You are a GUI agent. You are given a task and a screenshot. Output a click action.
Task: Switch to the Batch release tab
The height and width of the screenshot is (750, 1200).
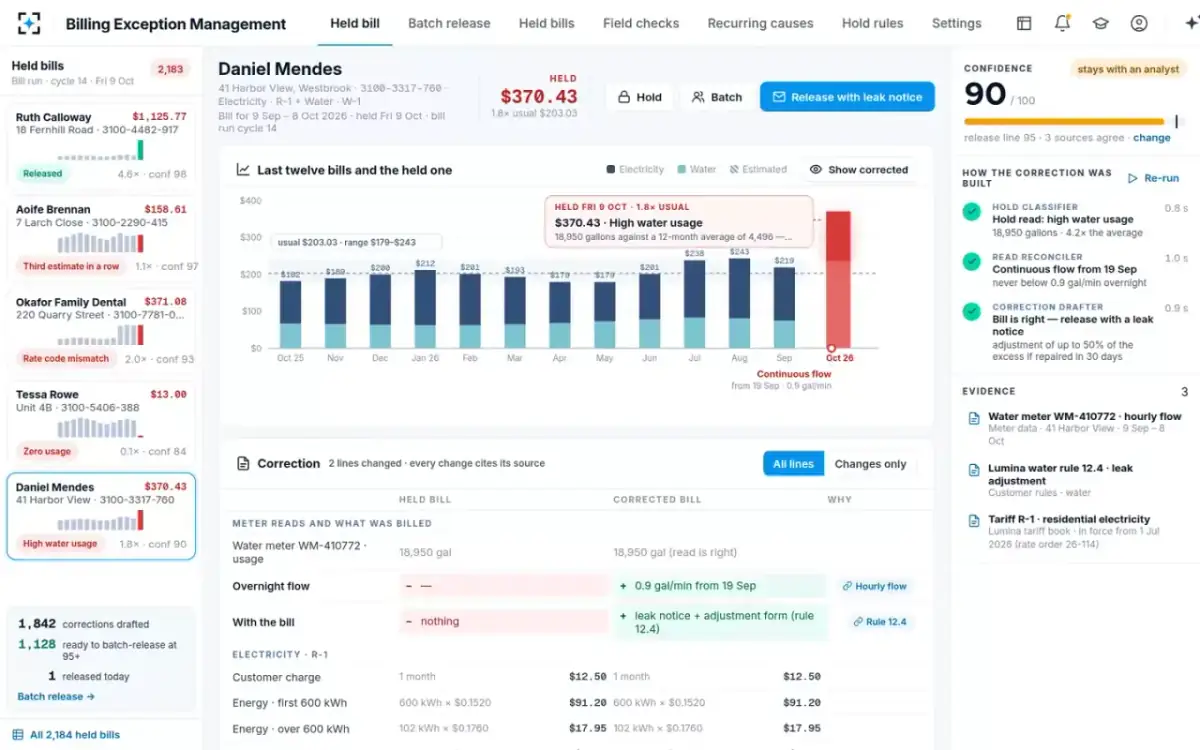449,23
